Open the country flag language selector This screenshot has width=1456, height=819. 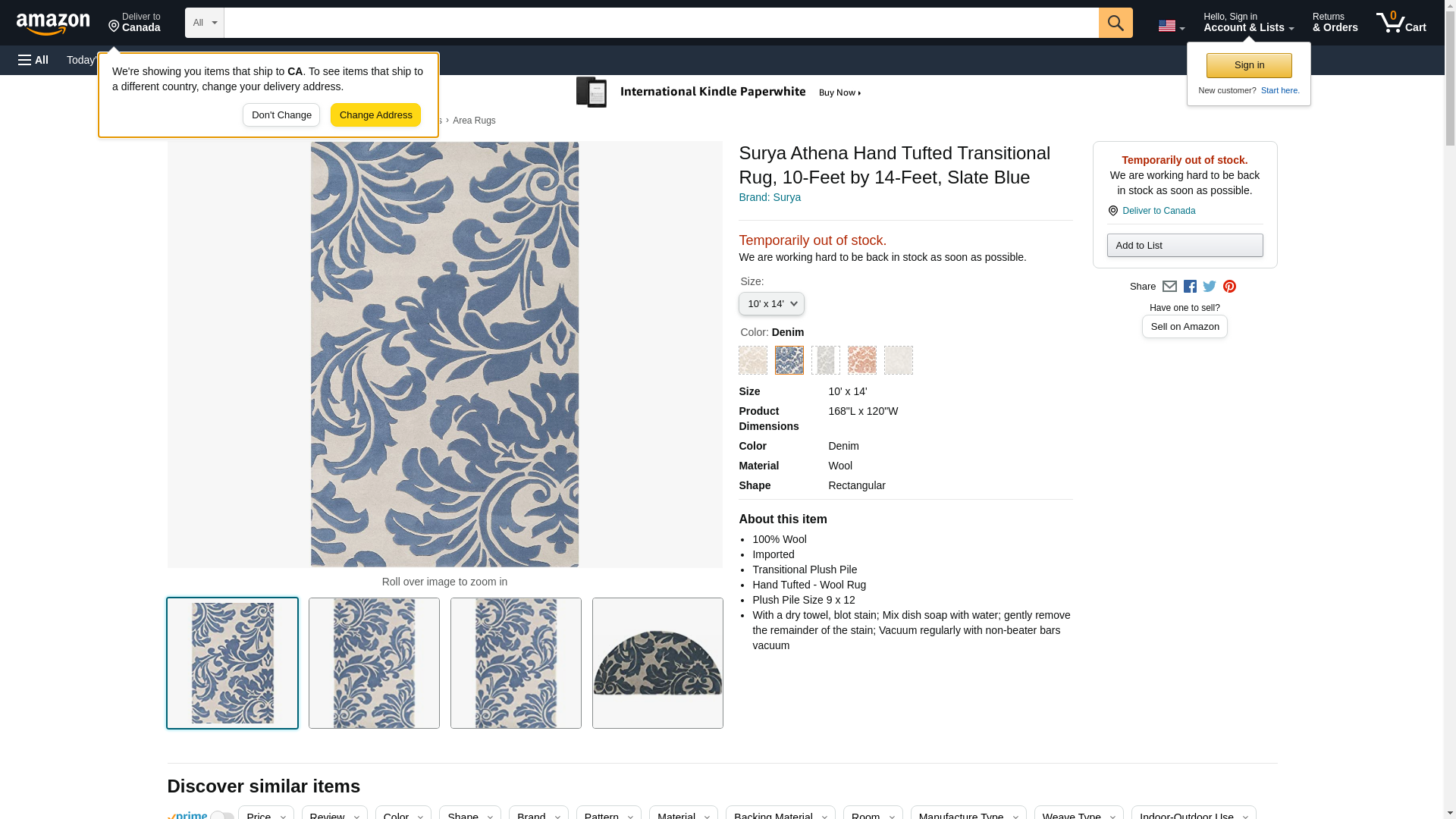1171,26
